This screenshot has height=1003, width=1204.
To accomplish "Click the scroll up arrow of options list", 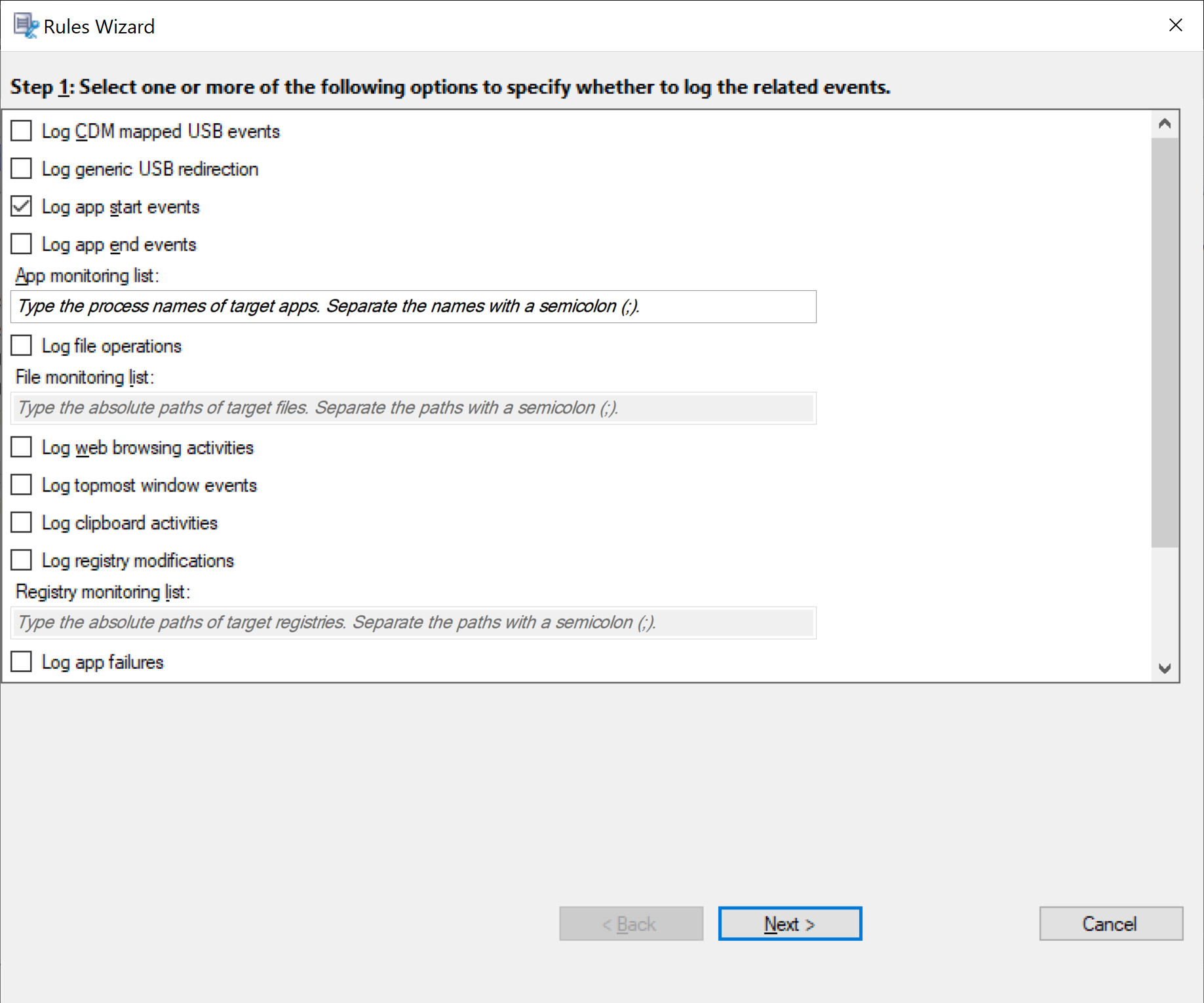I will 1165,124.
